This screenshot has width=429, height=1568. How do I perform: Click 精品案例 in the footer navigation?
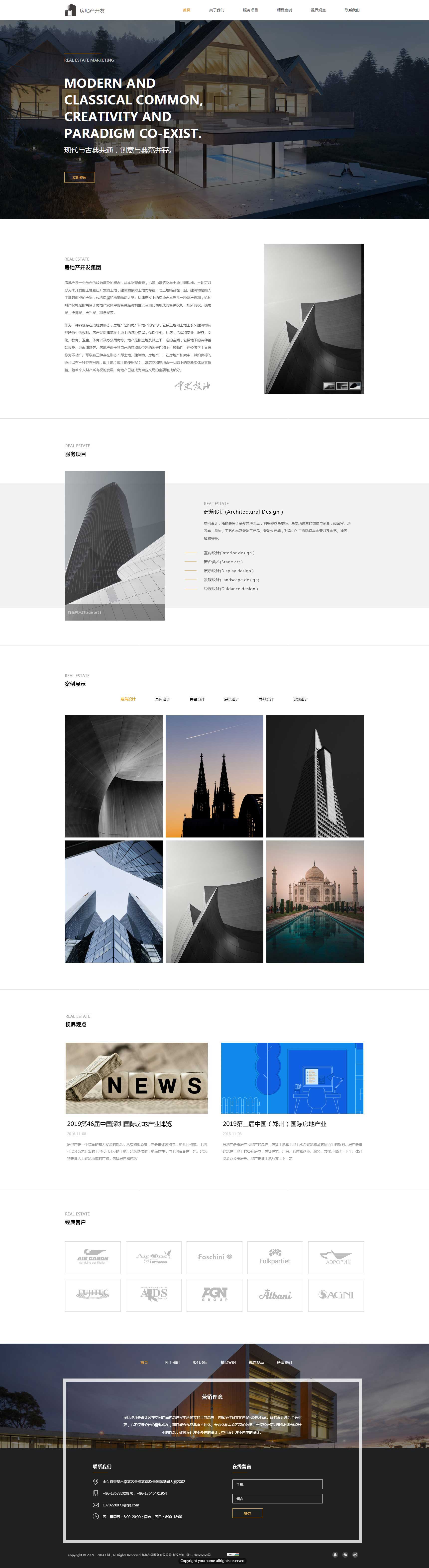[228, 1362]
